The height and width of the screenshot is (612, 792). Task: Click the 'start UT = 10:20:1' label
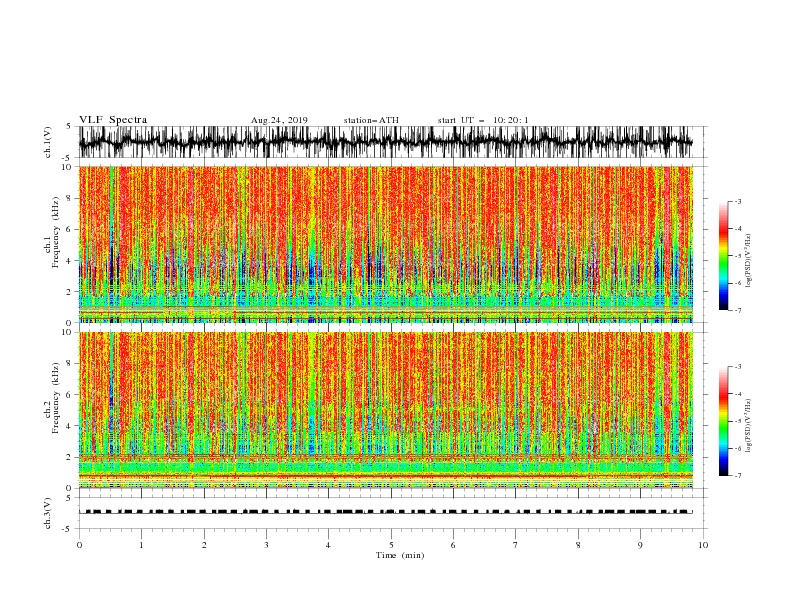pyautogui.click(x=483, y=121)
